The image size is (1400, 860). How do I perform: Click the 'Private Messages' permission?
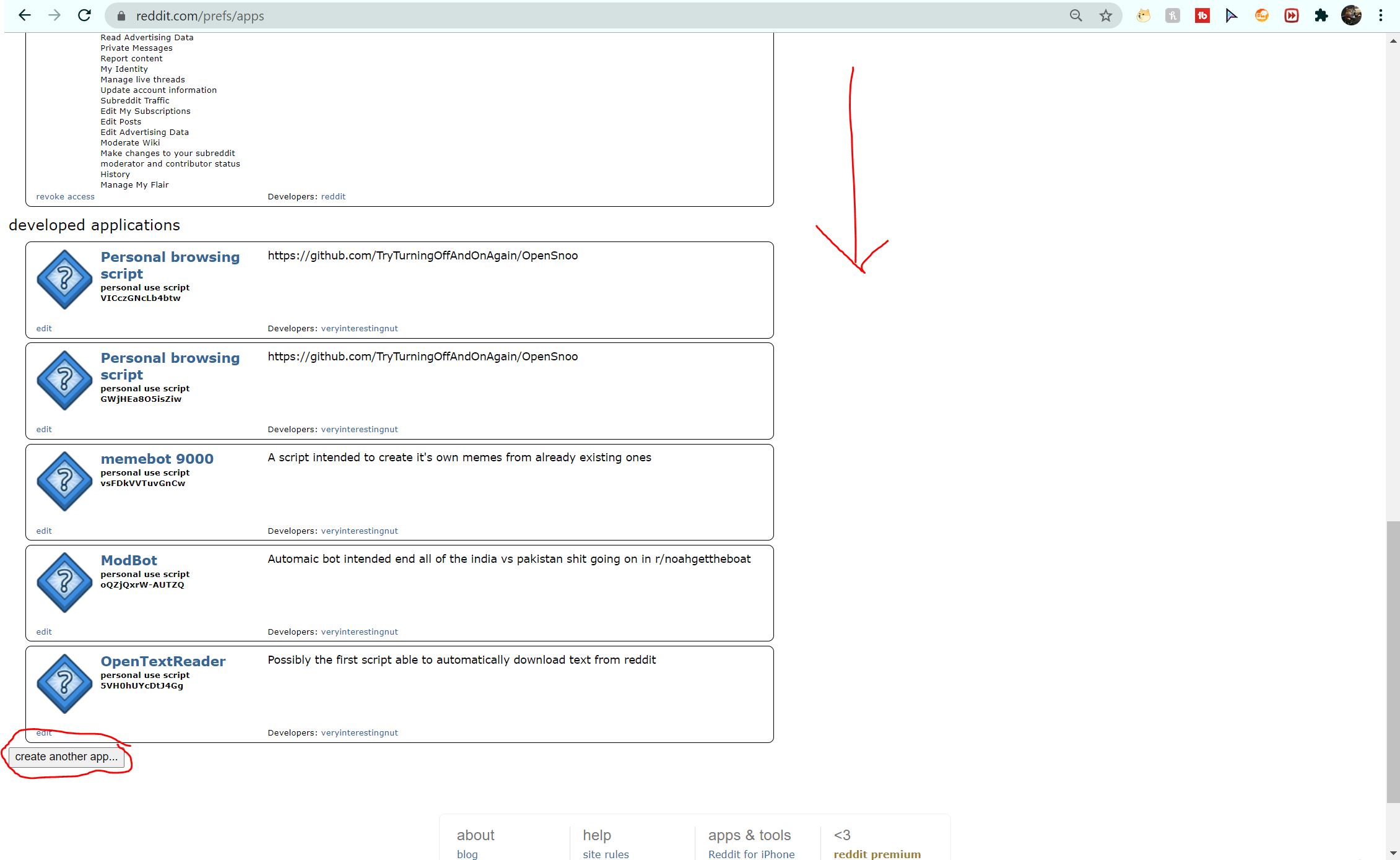point(137,48)
